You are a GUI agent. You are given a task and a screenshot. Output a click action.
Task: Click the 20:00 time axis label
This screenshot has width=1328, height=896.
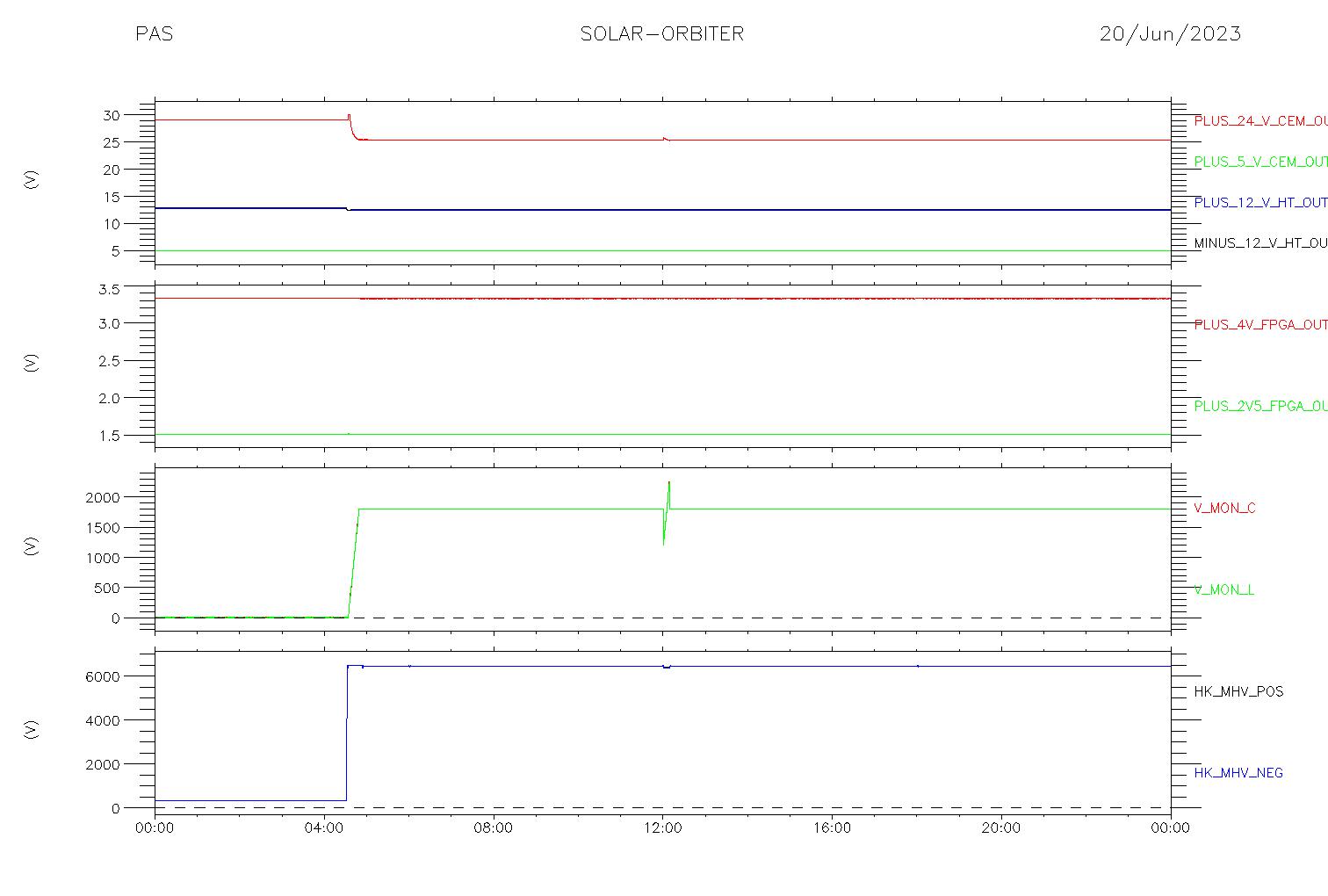tap(1001, 827)
